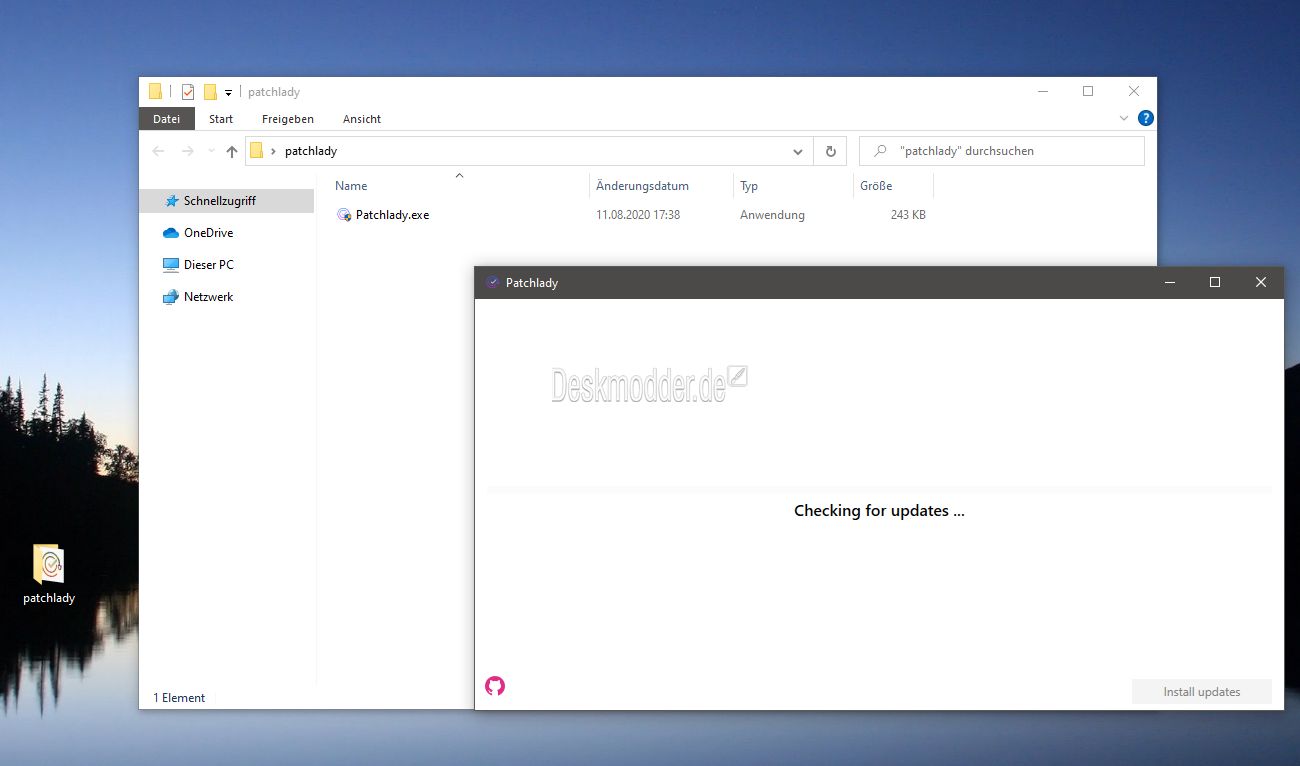
Task: Maximize the Explorer window
Action: [x=1088, y=91]
